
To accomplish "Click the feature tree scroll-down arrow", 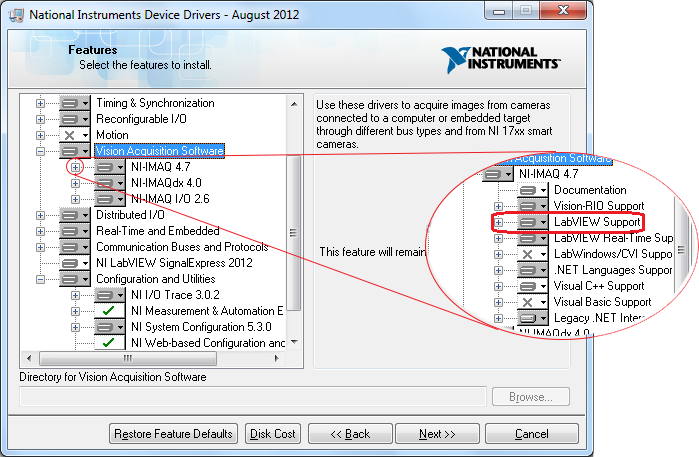I will (294, 342).
